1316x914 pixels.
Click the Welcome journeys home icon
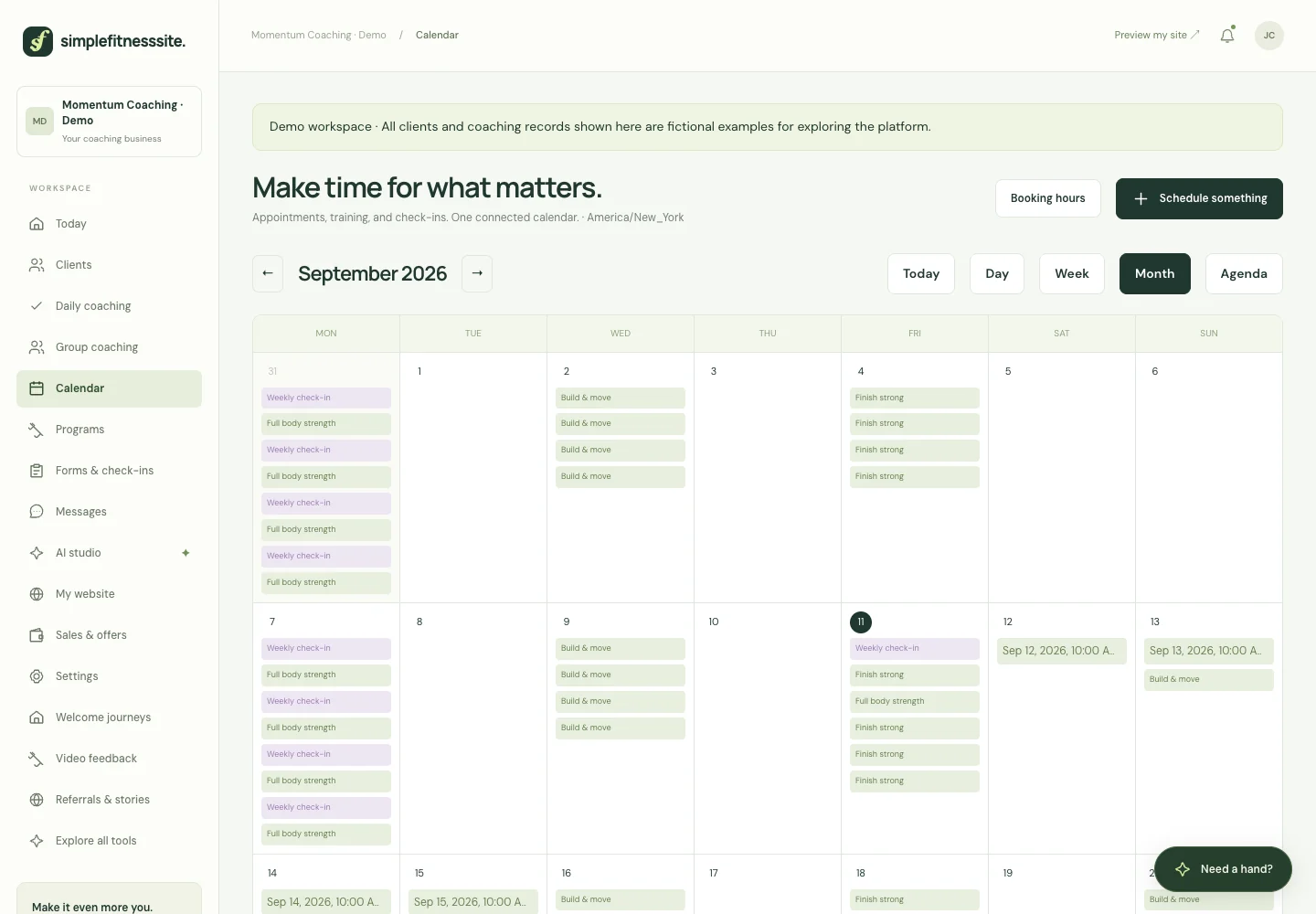click(x=37, y=717)
